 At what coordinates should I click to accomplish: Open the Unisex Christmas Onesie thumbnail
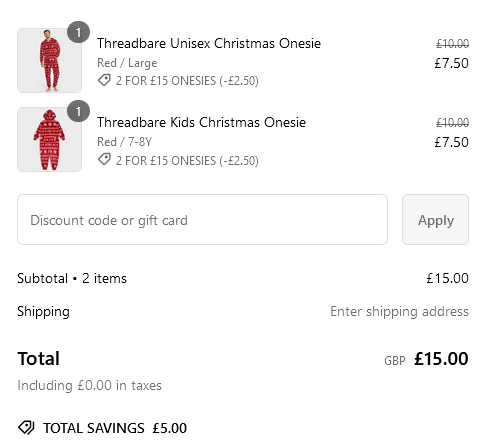click(50, 60)
